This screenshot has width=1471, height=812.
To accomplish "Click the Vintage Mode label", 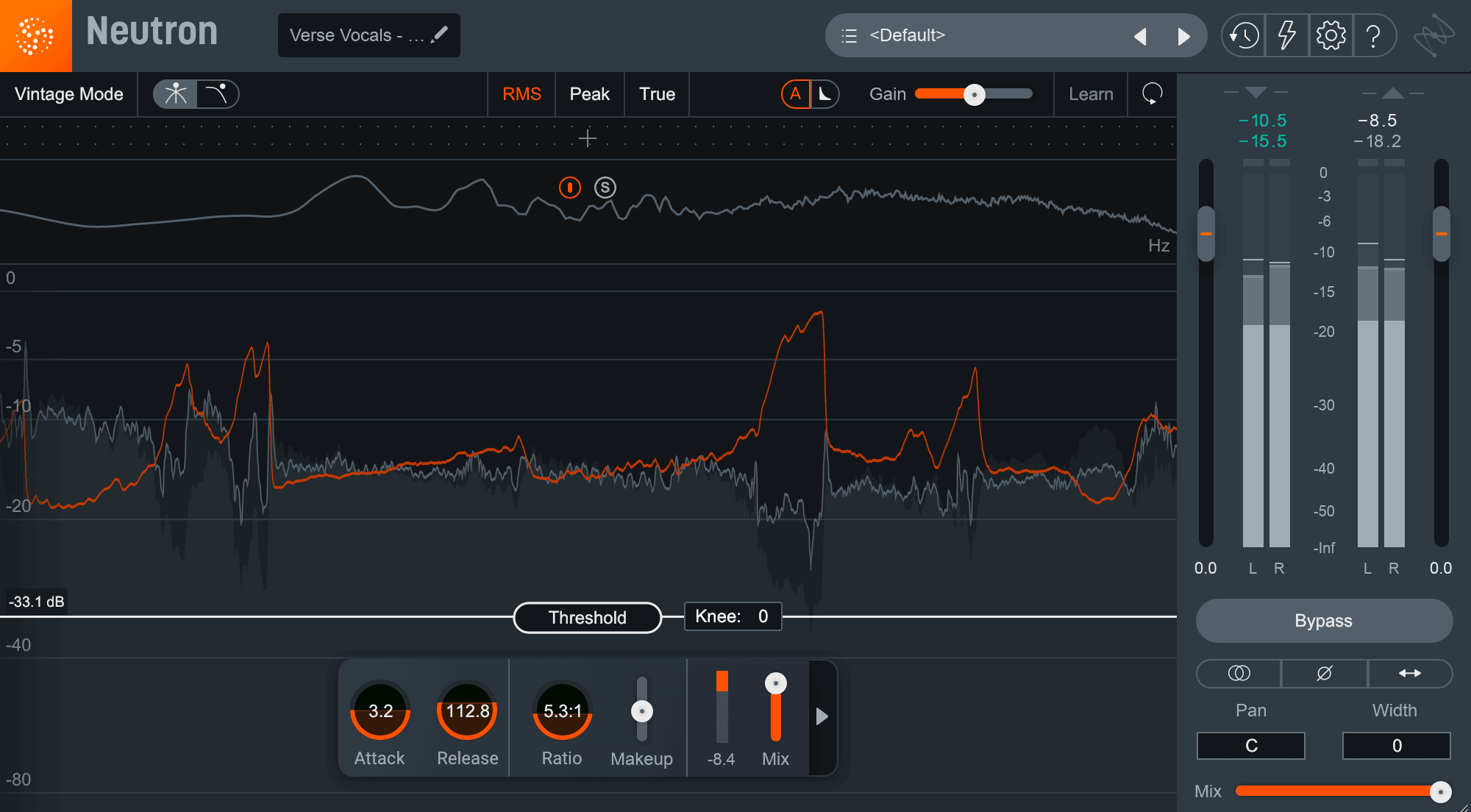I will pos(69,94).
